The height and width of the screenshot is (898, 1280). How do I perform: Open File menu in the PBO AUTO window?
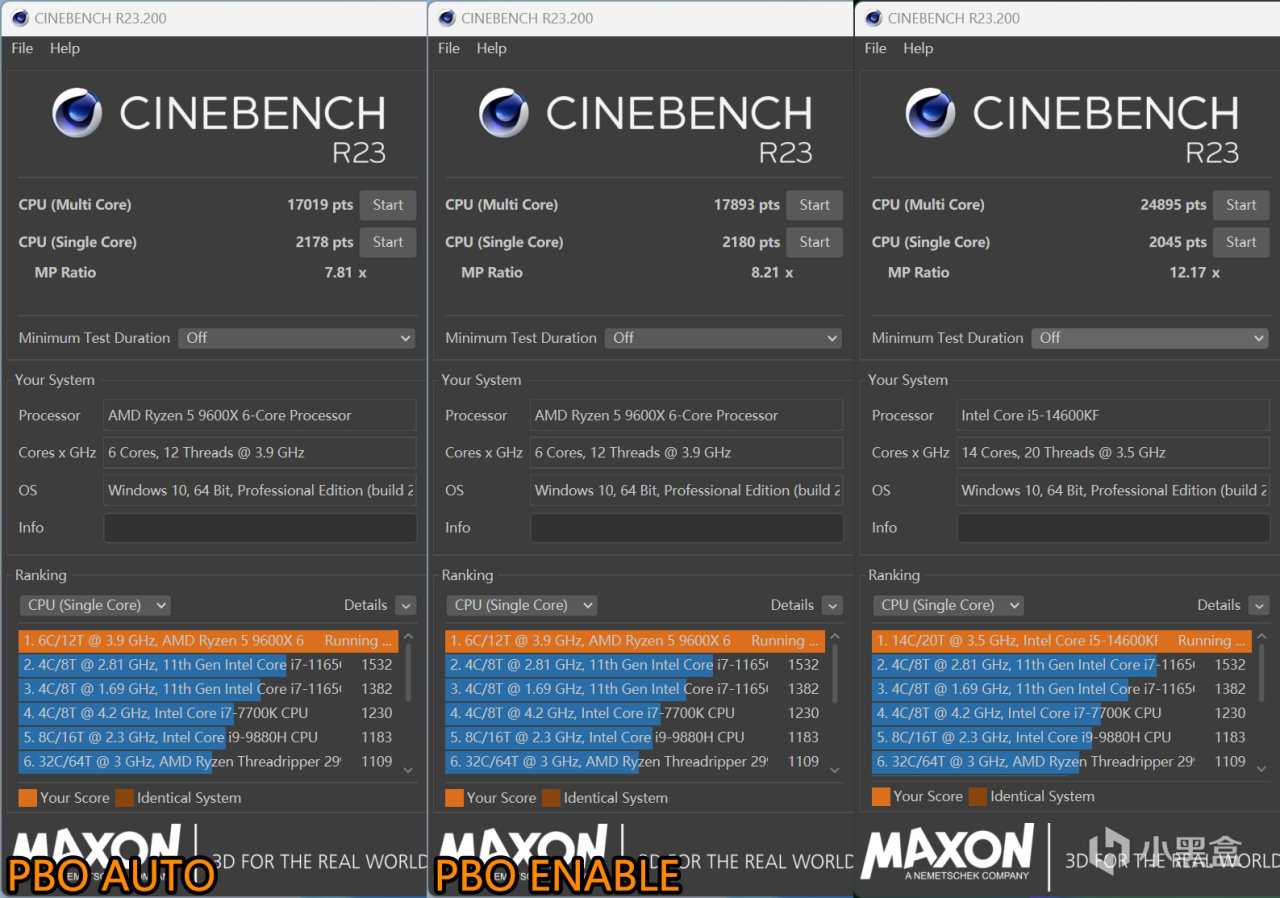(x=22, y=48)
